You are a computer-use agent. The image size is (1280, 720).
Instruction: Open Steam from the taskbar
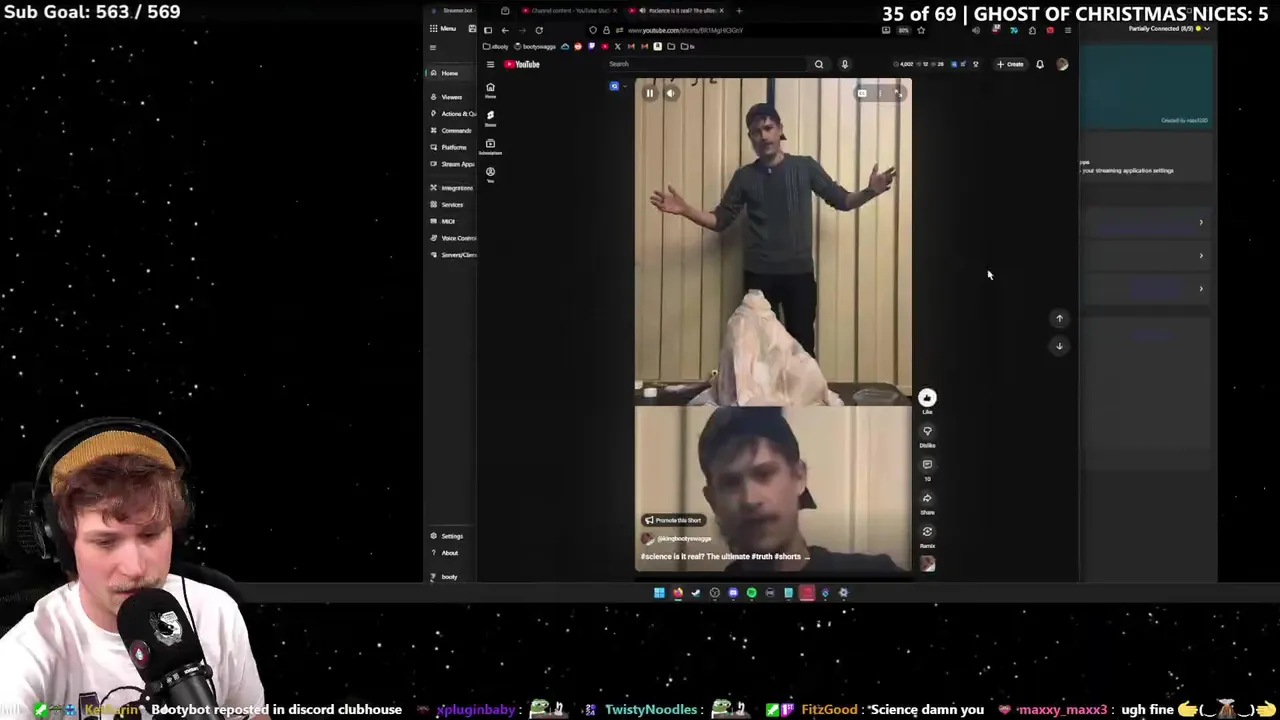(x=696, y=593)
